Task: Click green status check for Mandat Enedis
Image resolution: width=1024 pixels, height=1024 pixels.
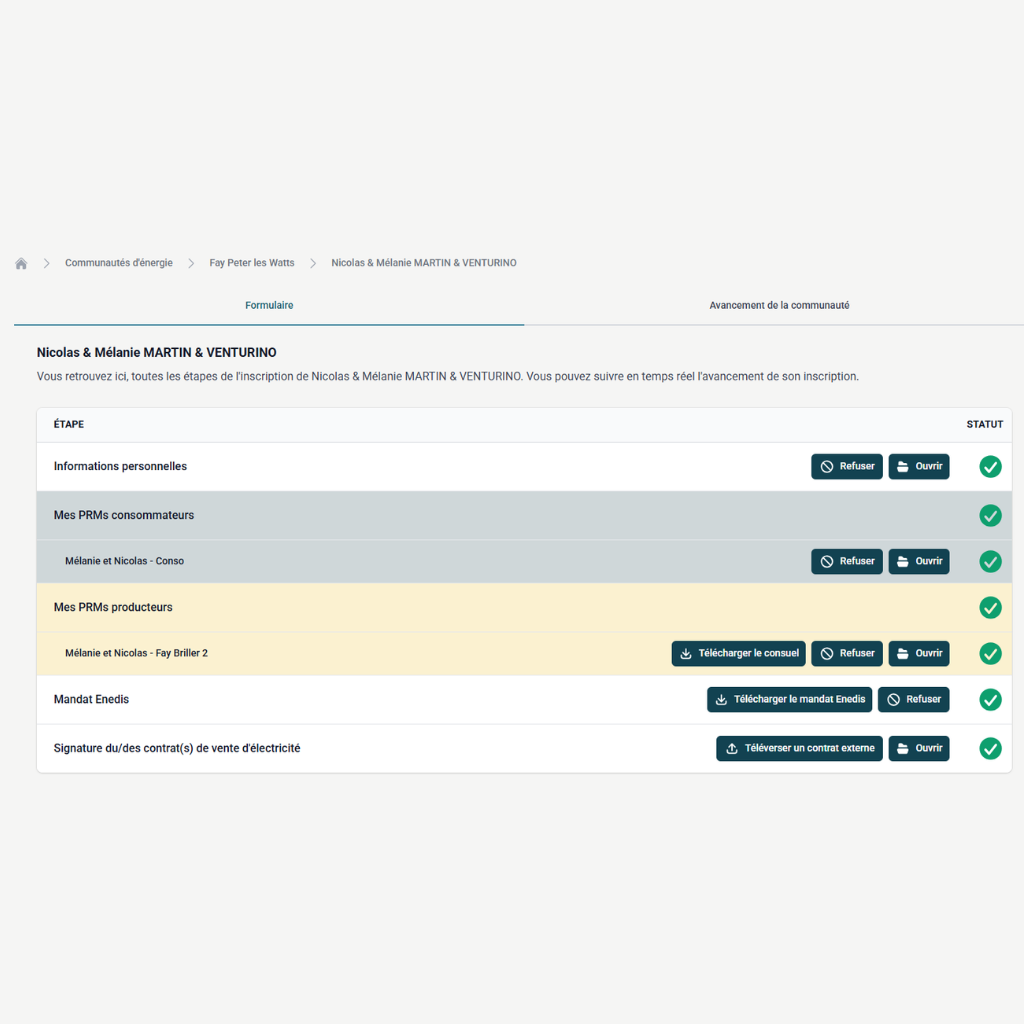Action: click(x=990, y=700)
